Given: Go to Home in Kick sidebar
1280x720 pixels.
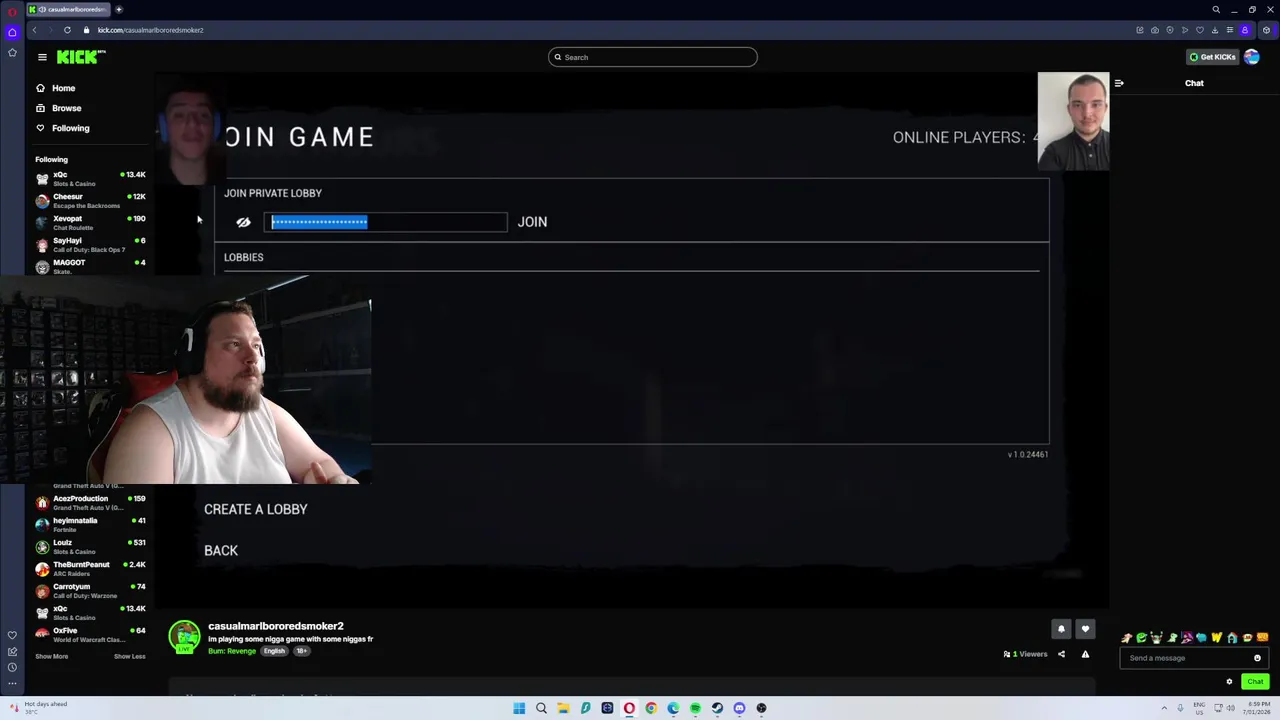Looking at the screenshot, I should pyautogui.click(x=56, y=88).
